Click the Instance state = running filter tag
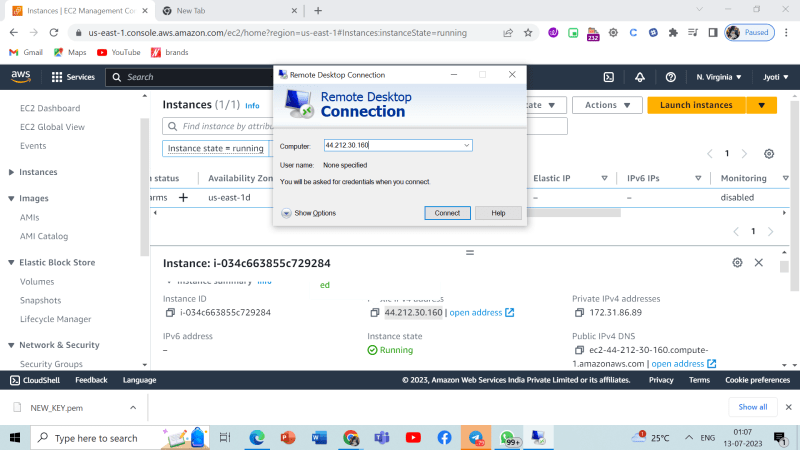 (216, 148)
